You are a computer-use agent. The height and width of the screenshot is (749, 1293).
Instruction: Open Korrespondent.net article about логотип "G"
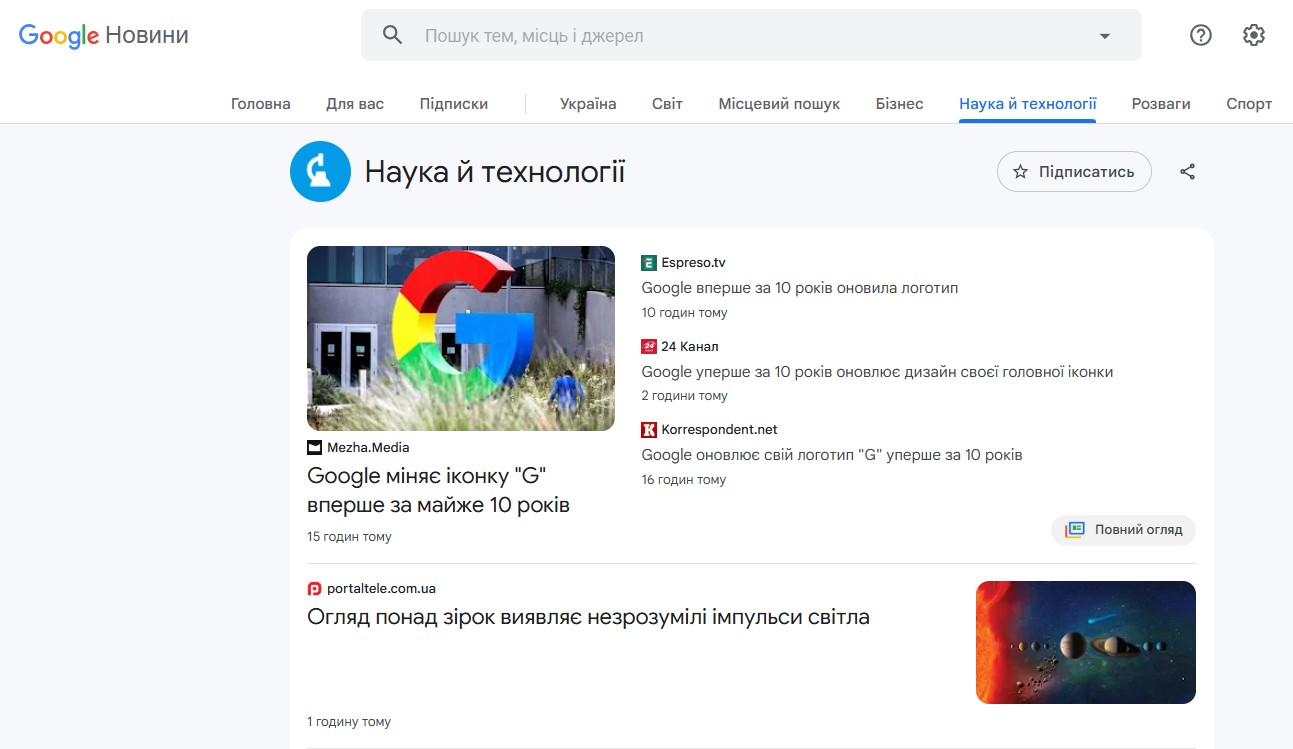tap(832, 455)
